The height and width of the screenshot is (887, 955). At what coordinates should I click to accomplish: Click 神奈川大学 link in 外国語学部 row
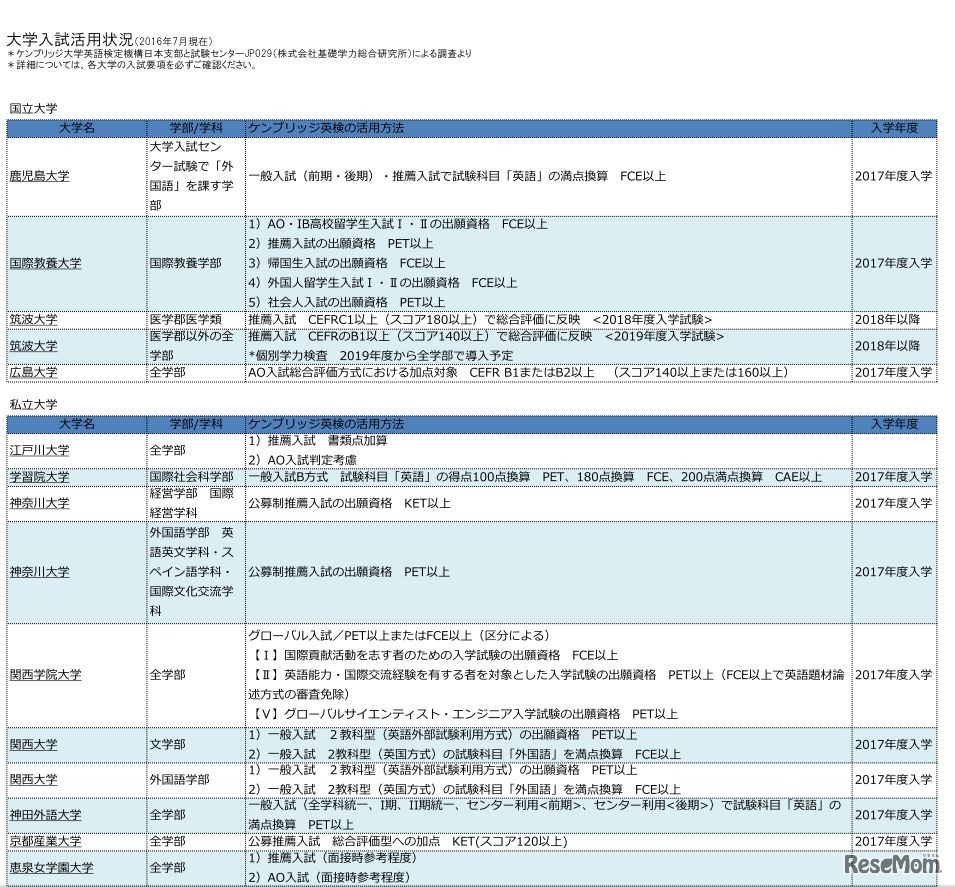(x=39, y=572)
